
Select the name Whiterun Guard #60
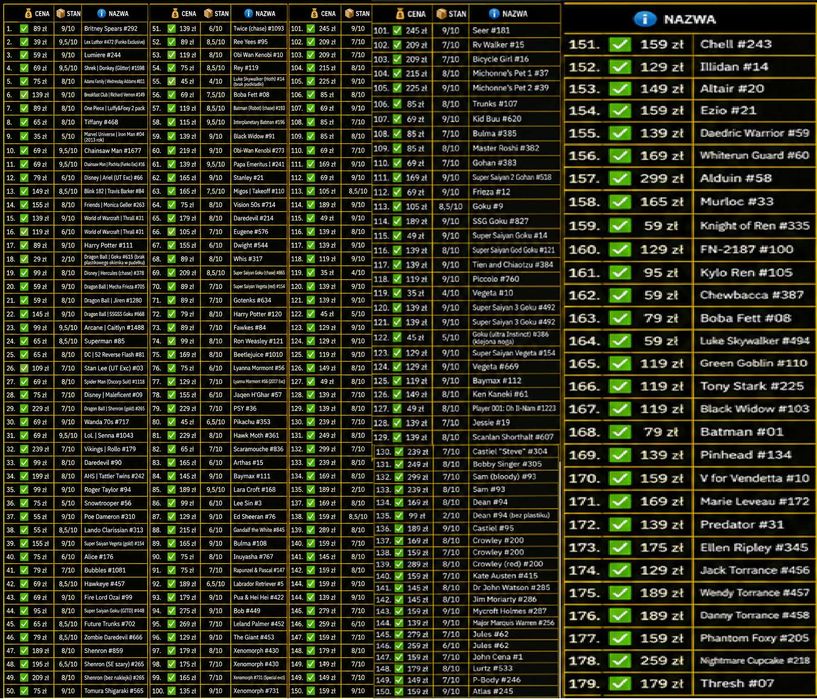pos(754,155)
